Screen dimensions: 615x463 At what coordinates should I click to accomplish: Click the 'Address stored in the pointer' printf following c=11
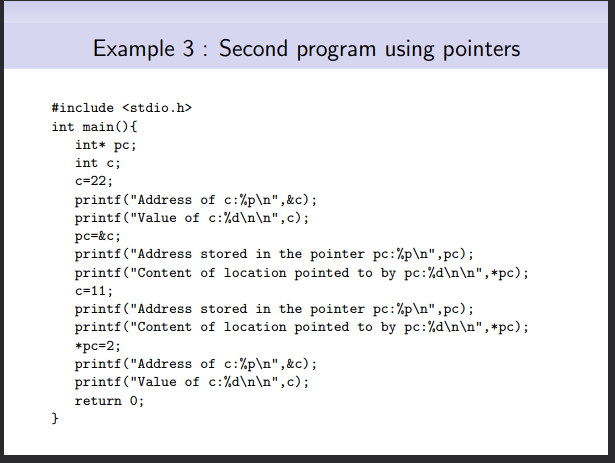pyautogui.click(x=274, y=309)
